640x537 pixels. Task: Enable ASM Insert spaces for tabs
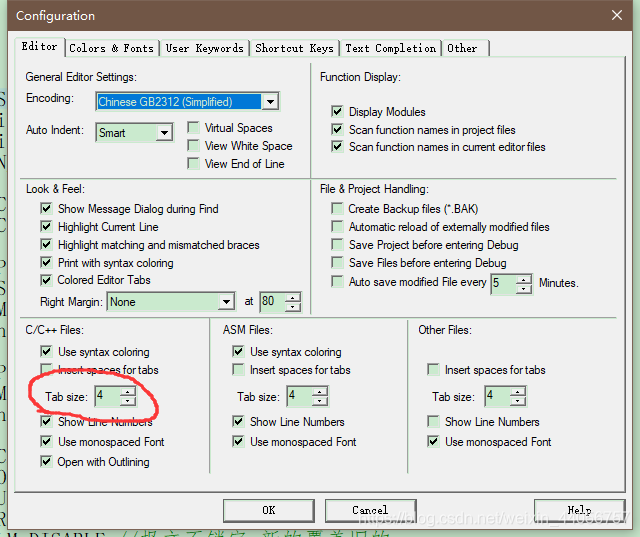tap(238, 369)
